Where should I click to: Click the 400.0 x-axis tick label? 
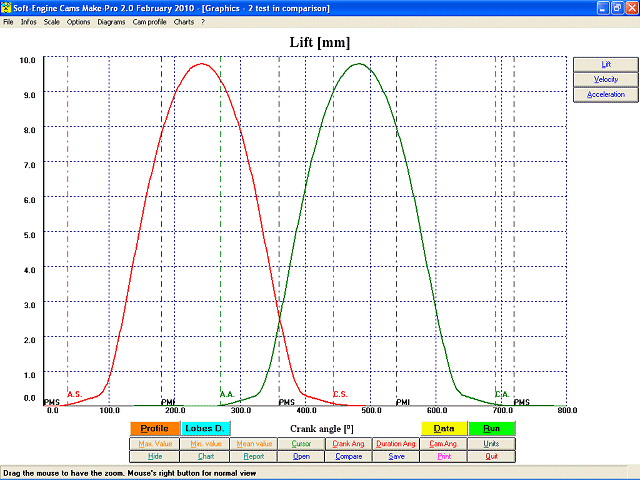coord(306,410)
